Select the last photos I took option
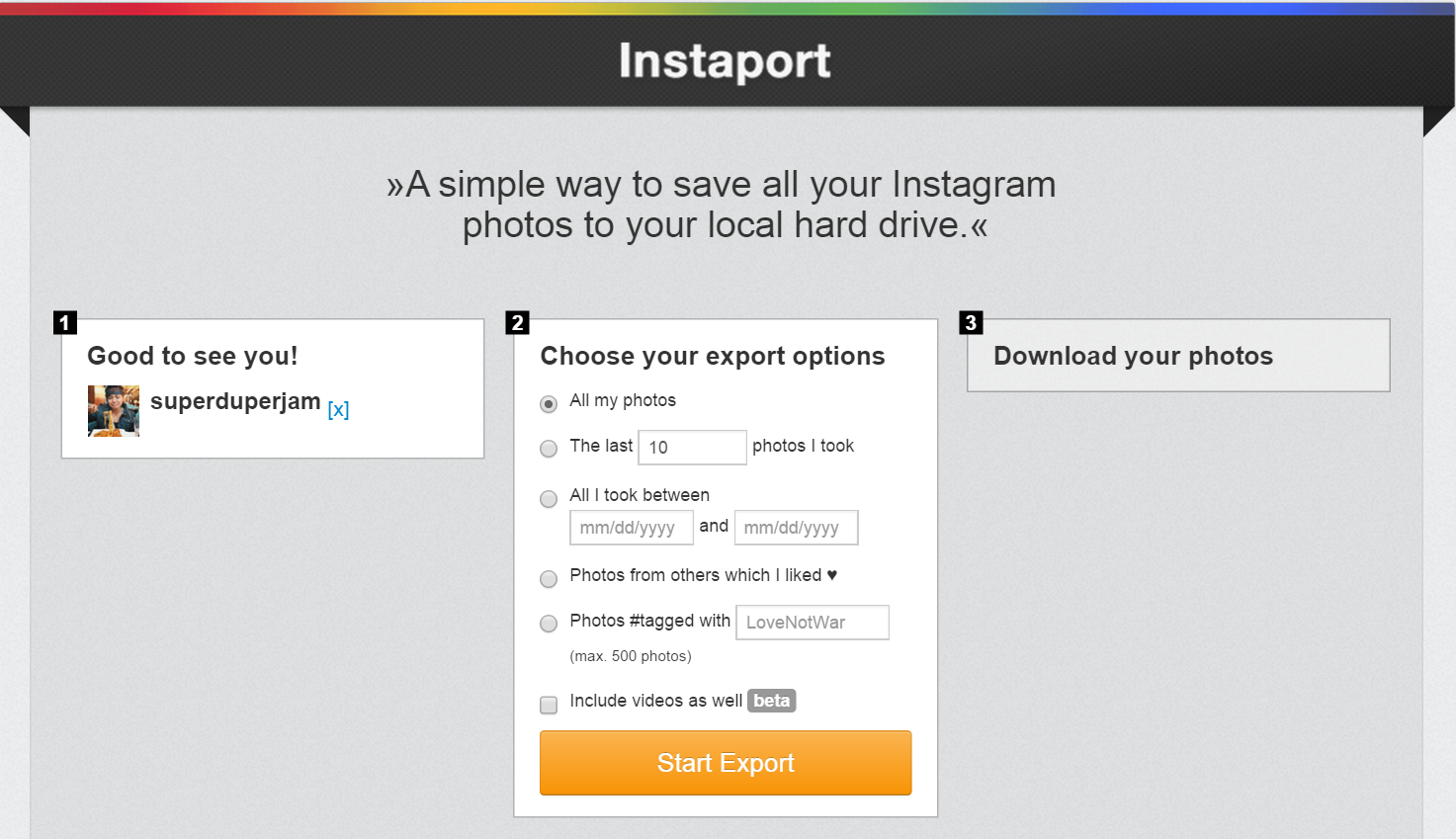 point(549,449)
